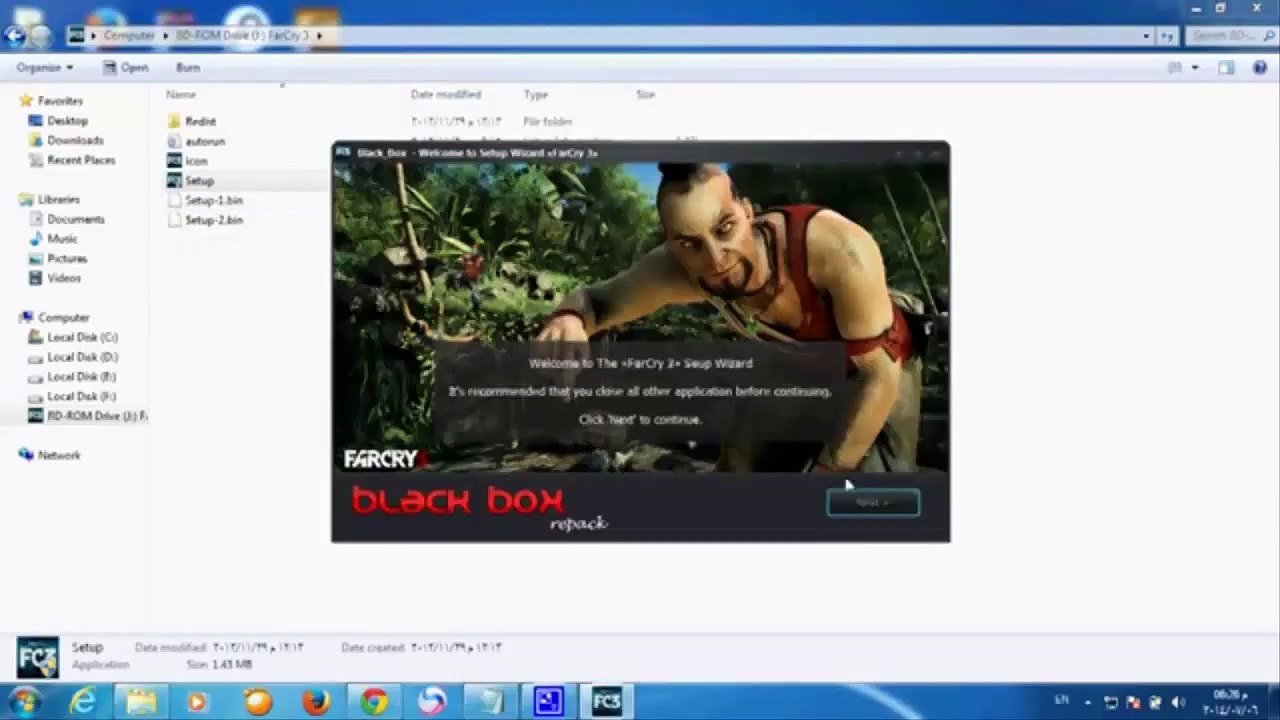Refresh the Explorer folder view
This screenshot has height=720, width=1280.
1166,36
